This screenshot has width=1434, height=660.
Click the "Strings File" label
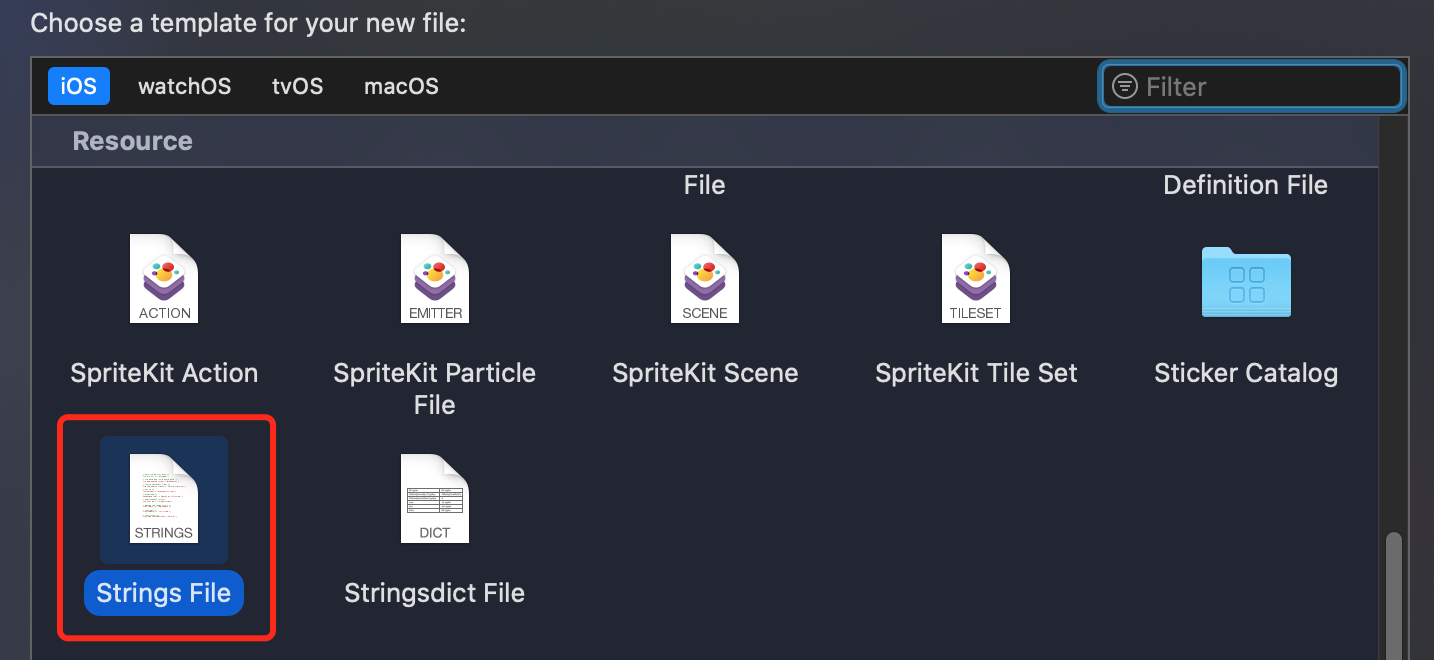pyautogui.click(x=164, y=593)
